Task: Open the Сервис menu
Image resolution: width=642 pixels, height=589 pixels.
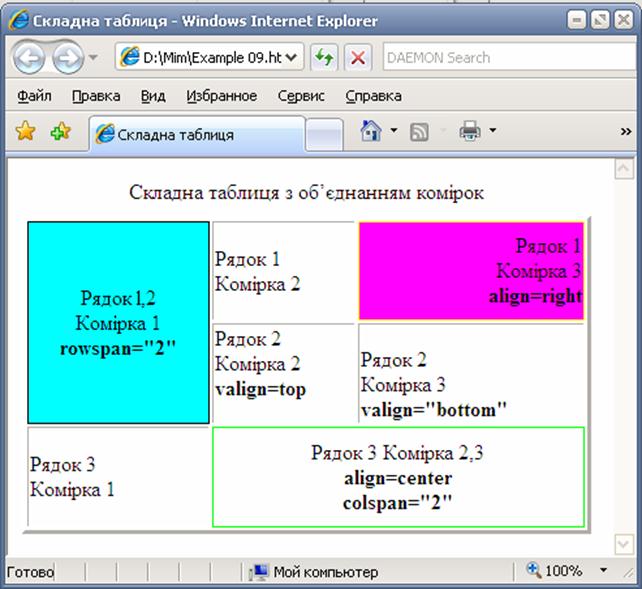Action: coord(301,96)
